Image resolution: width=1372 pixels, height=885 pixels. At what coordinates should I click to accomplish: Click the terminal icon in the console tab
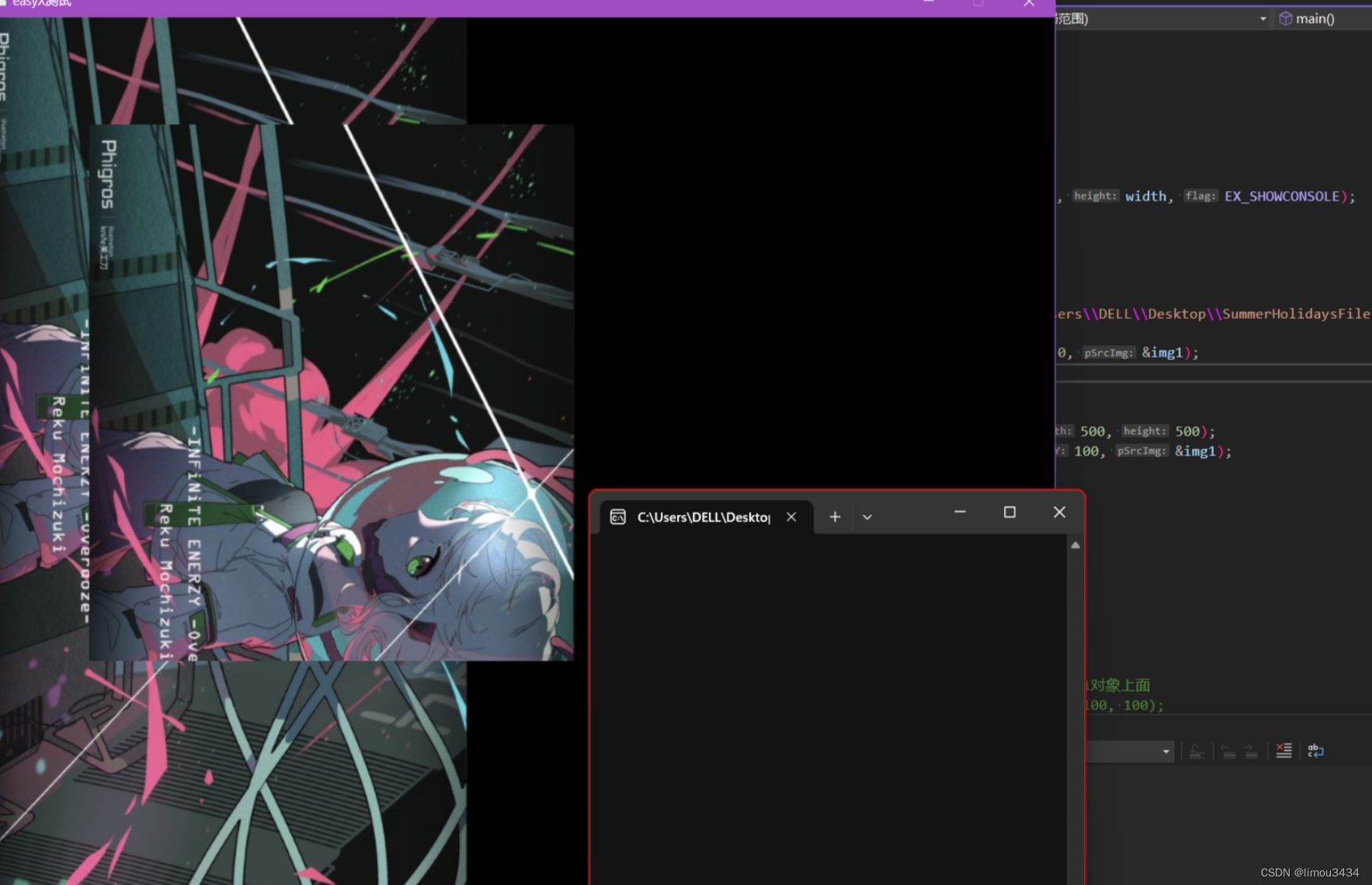618,517
